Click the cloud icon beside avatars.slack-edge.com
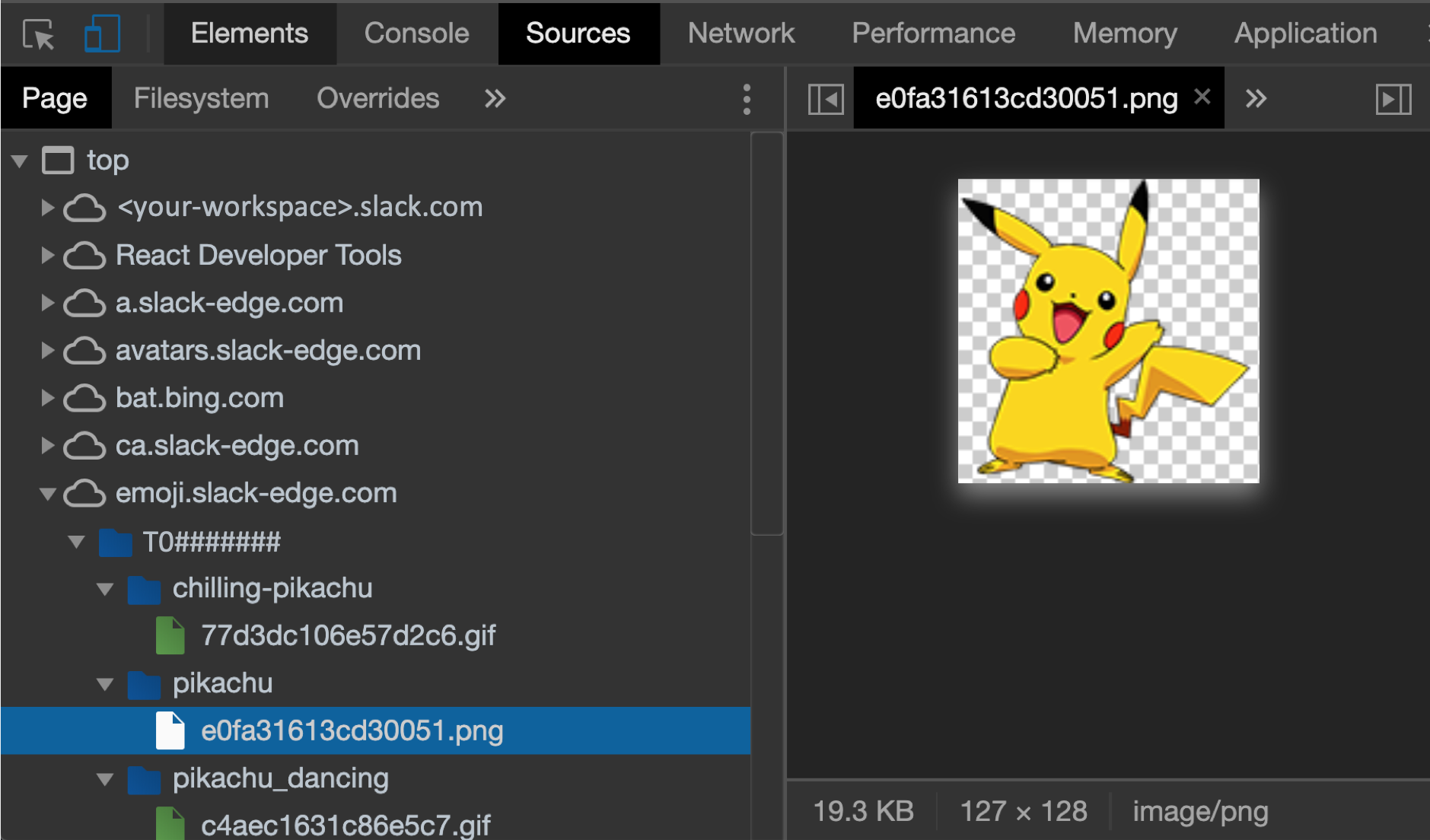This screenshot has height=840, width=1430. [x=84, y=352]
